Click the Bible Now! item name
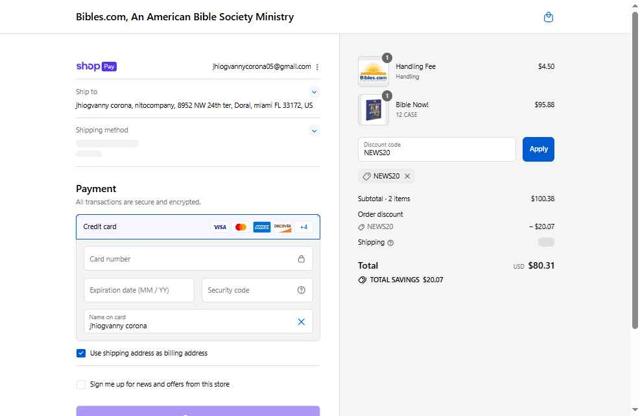The image size is (640, 416). pyautogui.click(x=412, y=105)
